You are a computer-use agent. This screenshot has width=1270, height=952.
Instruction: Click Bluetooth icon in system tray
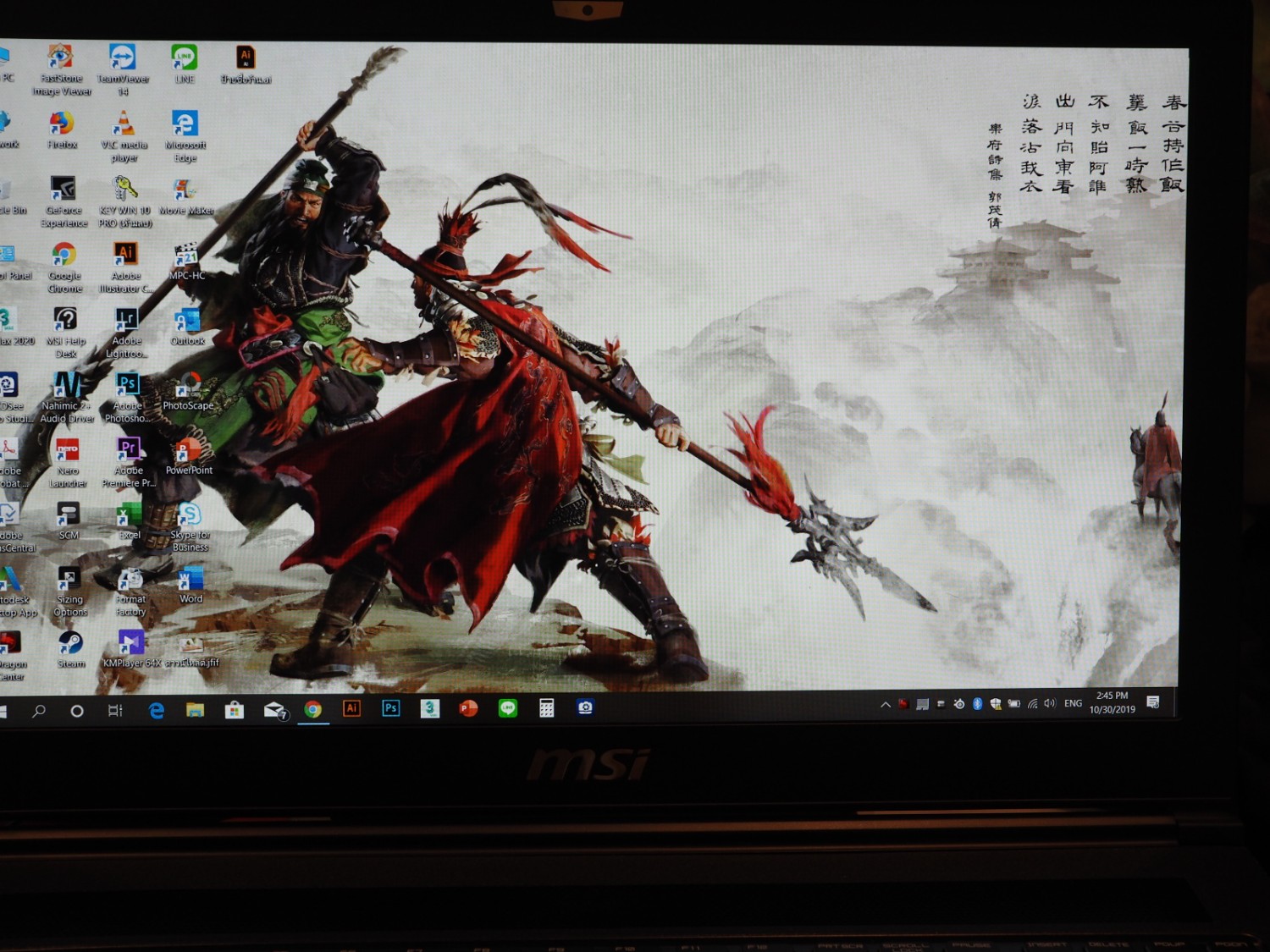coord(977,703)
